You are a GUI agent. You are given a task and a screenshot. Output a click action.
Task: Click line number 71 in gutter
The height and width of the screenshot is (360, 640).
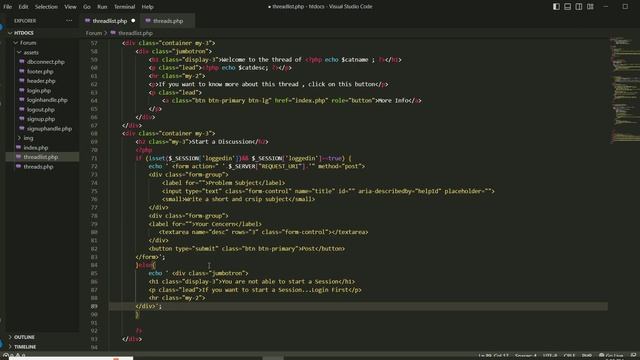coord(94,158)
